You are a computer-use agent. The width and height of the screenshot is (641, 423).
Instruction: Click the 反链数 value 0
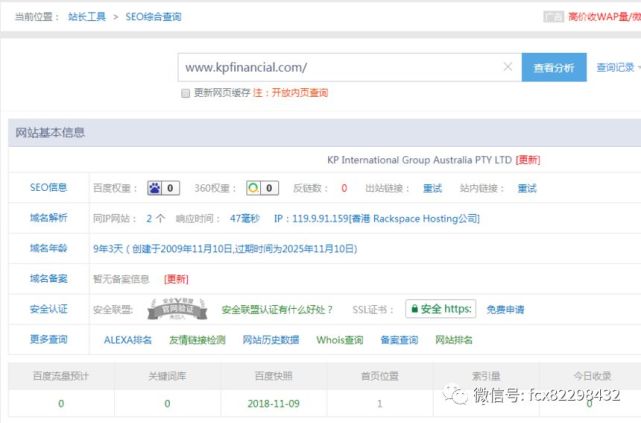tap(344, 188)
